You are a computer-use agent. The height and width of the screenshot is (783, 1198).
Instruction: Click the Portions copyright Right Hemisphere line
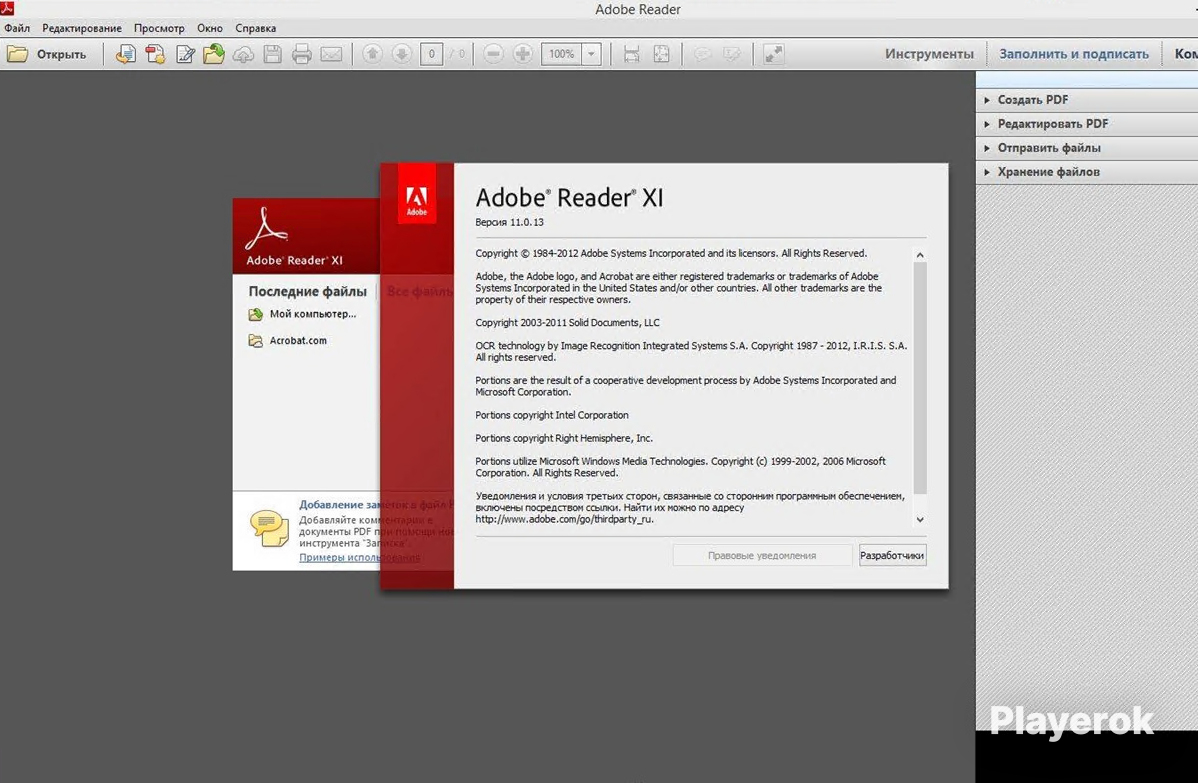click(564, 438)
